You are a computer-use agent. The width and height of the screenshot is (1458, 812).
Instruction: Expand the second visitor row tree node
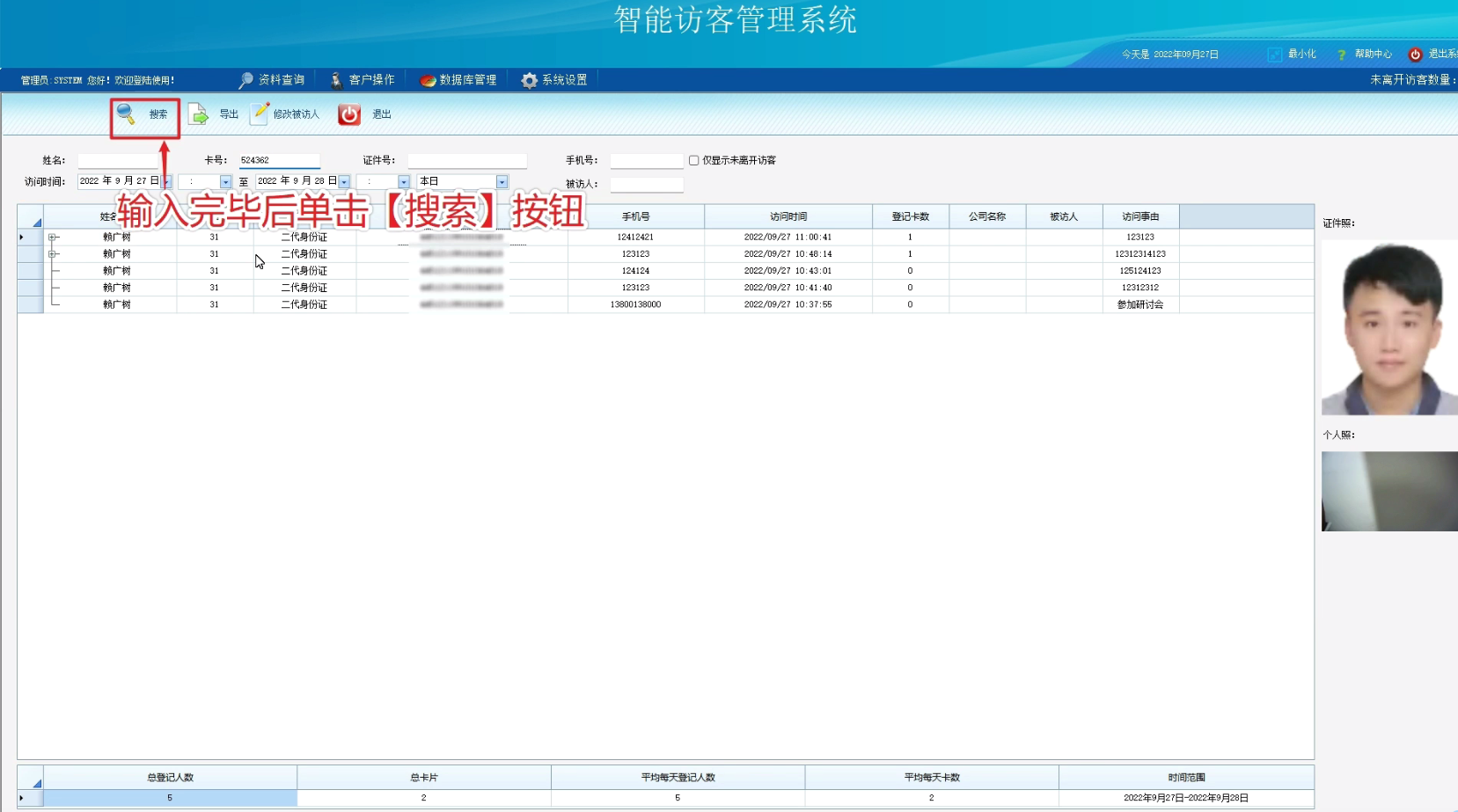tap(52, 254)
